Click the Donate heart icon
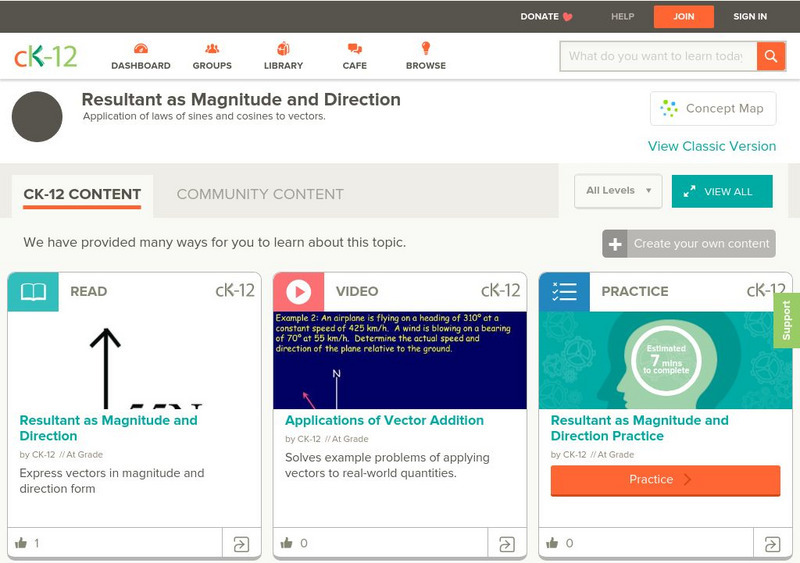This screenshot has height=563, width=800. tap(567, 17)
